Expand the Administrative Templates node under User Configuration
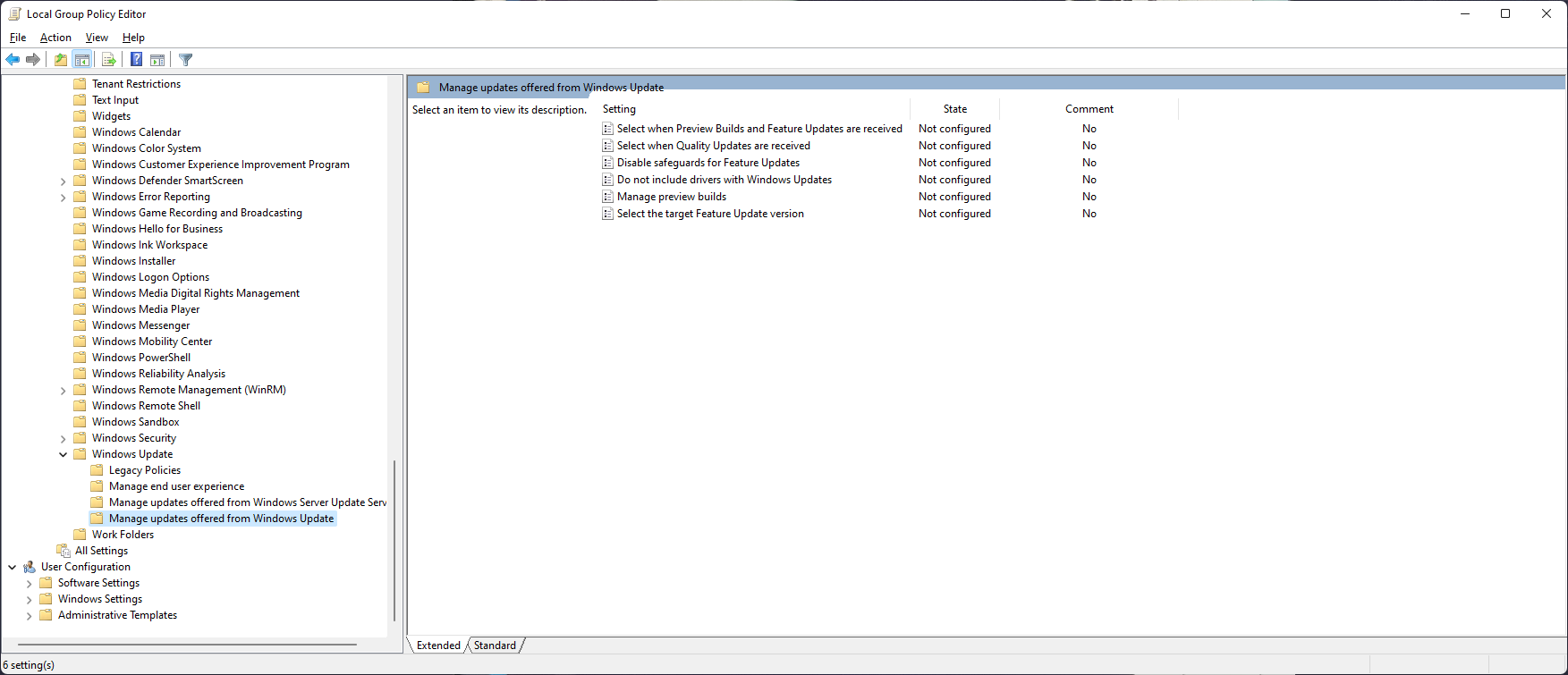 click(29, 616)
